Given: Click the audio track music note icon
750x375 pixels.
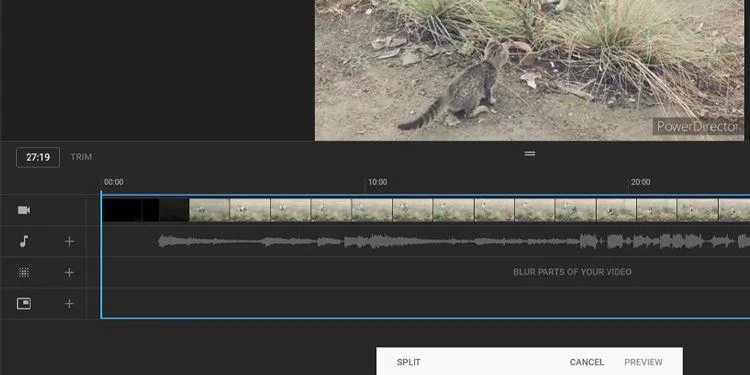Looking at the screenshot, I should tap(23, 242).
